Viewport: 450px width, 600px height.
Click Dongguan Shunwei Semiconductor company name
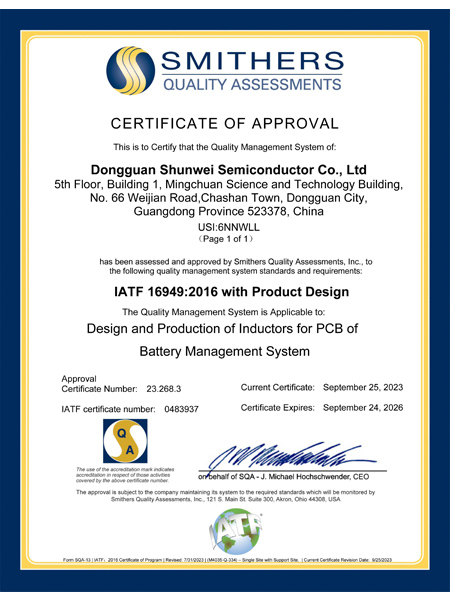coord(229,170)
